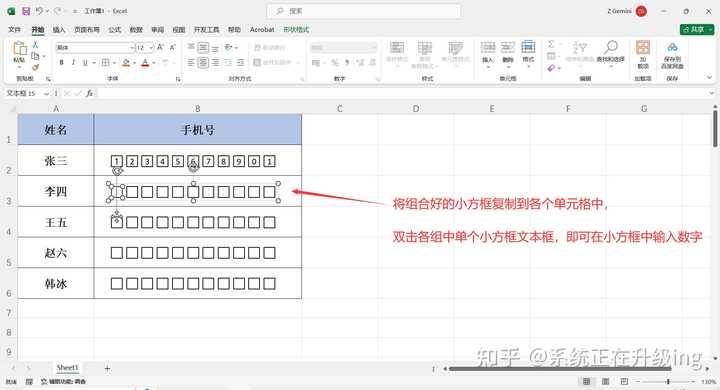Click the Delete cells icon
This screenshot has width=720, height=390.
click(507, 48)
